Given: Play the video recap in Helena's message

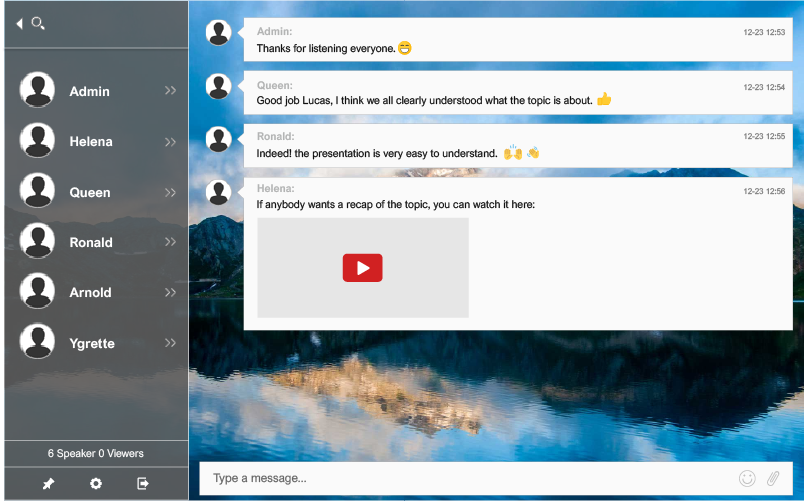Looking at the screenshot, I should point(362,268).
